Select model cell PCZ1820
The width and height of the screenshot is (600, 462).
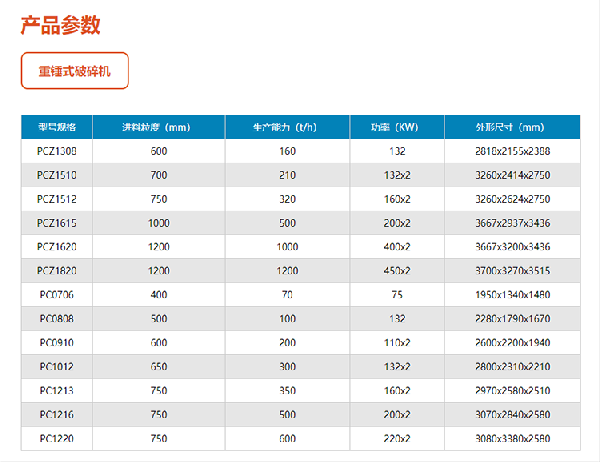[x=57, y=271]
